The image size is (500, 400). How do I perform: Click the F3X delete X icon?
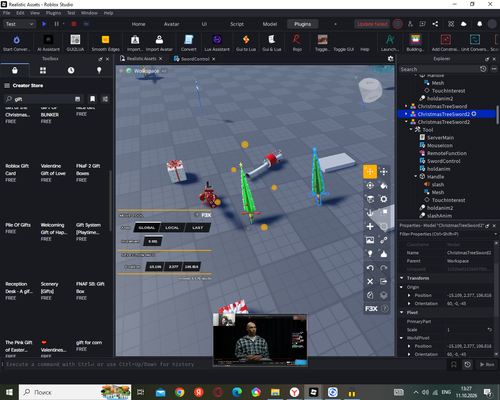(x=370, y=281)
